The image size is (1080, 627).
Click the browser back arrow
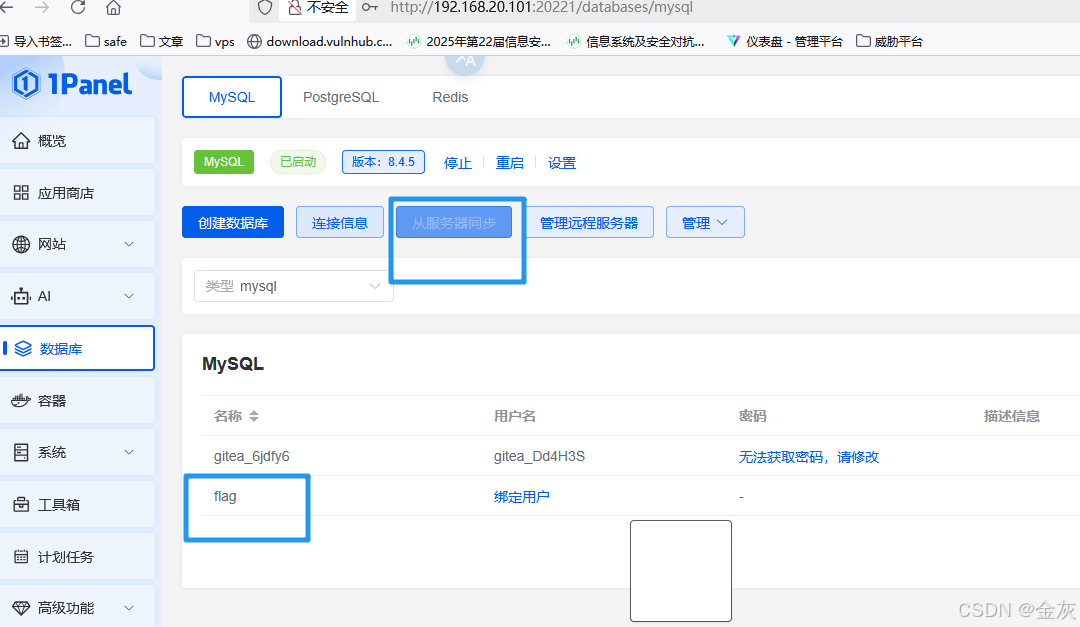[x=7, y=7]
